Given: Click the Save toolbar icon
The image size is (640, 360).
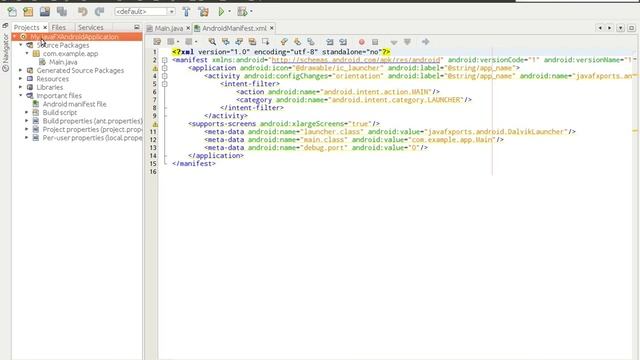Looking at the screenshot, I should pos(44,12).
